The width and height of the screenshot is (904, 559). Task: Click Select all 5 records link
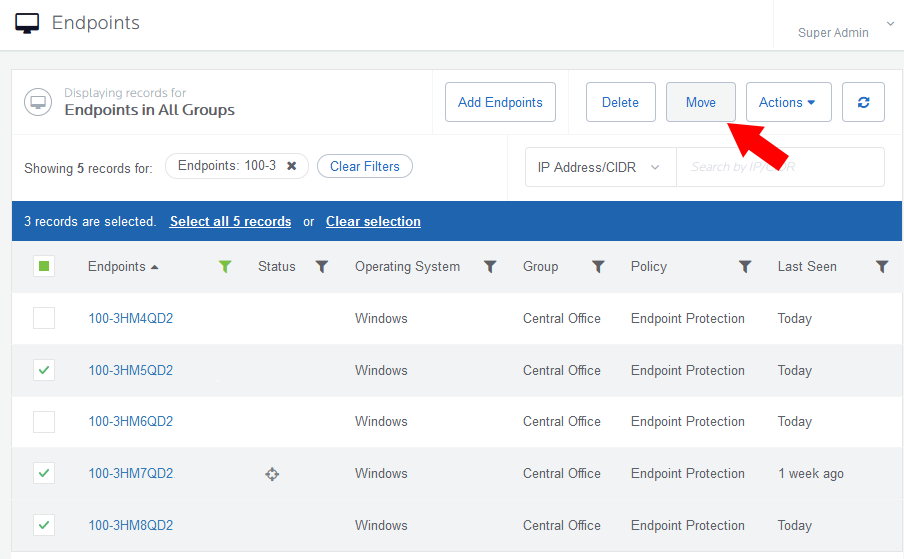[x=230, y=221]
